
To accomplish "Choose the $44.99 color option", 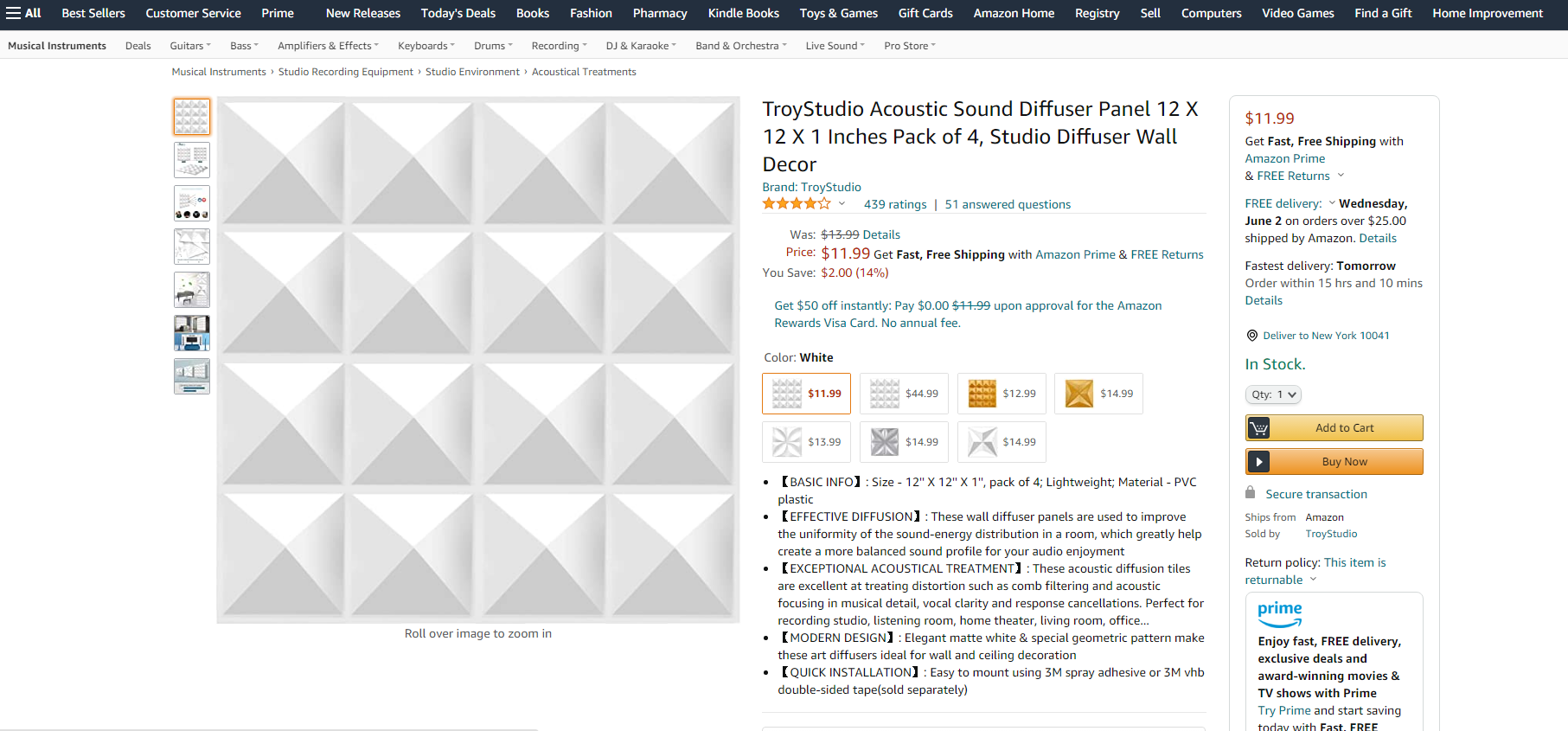I will tap(904, 394).
